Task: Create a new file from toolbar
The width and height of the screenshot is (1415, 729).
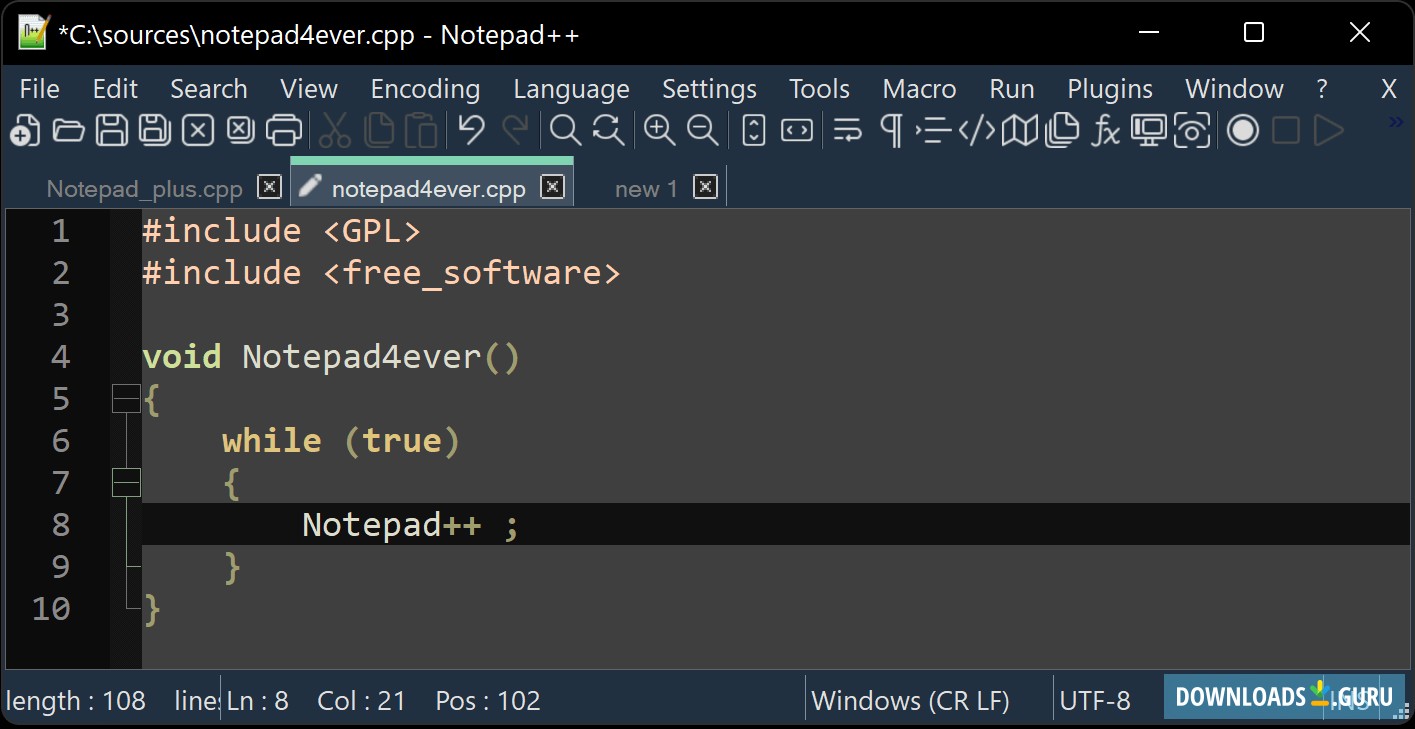Action: (x=25, y=131)
